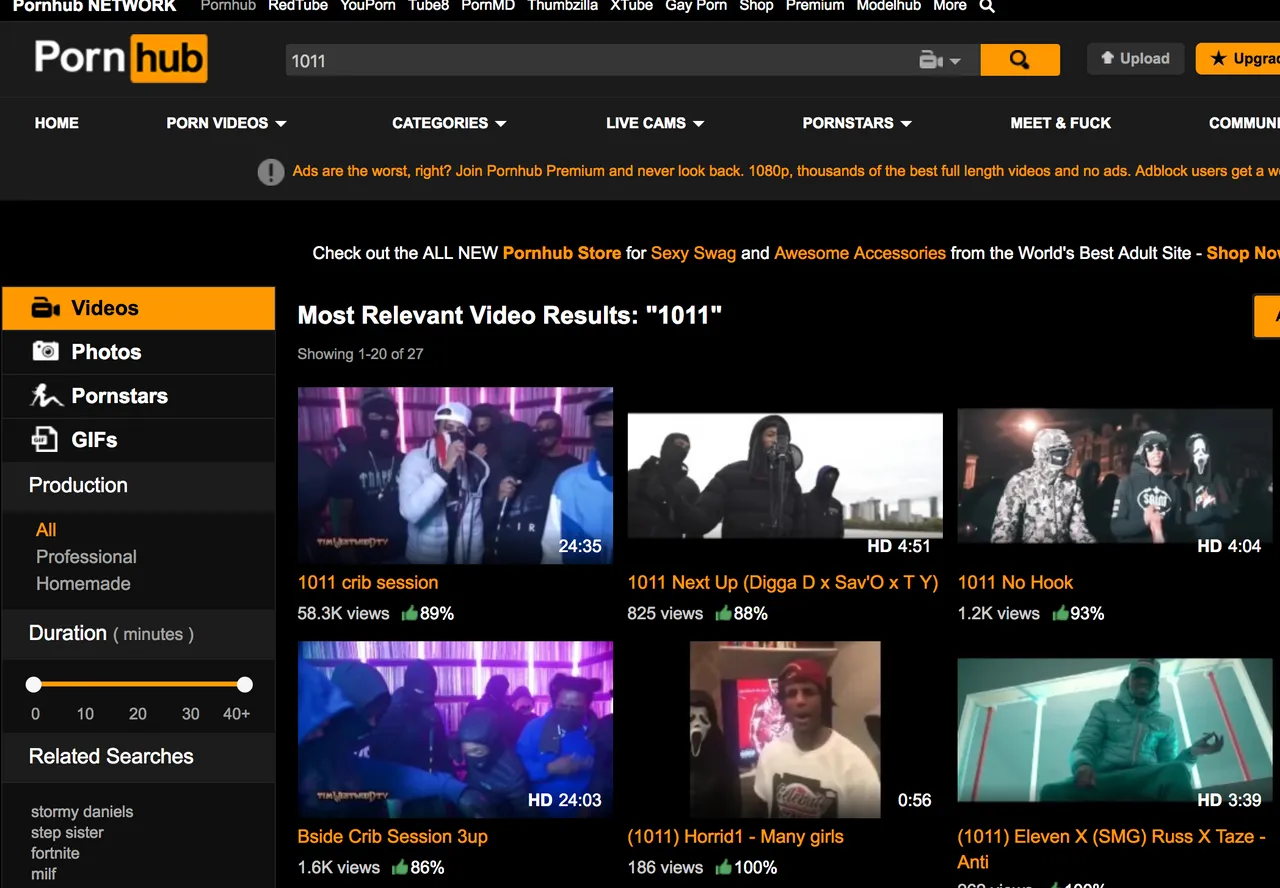Click the Upload button

coord(1136,58)
